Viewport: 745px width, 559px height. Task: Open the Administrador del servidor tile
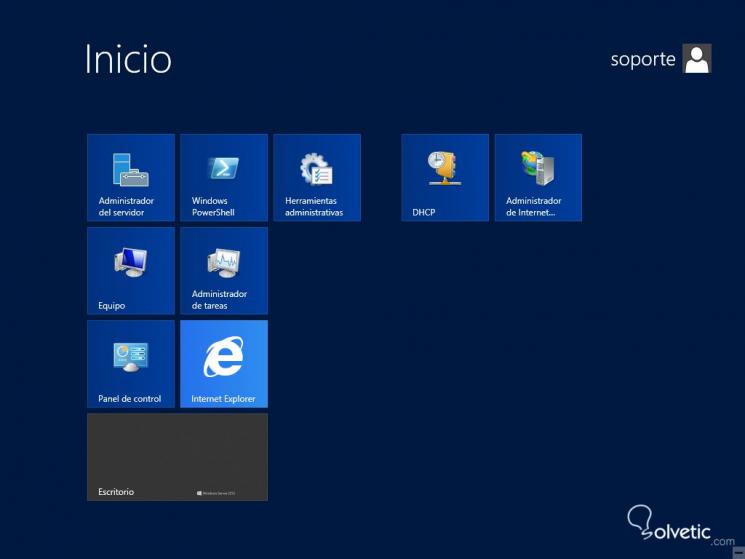tap(131, 177)
